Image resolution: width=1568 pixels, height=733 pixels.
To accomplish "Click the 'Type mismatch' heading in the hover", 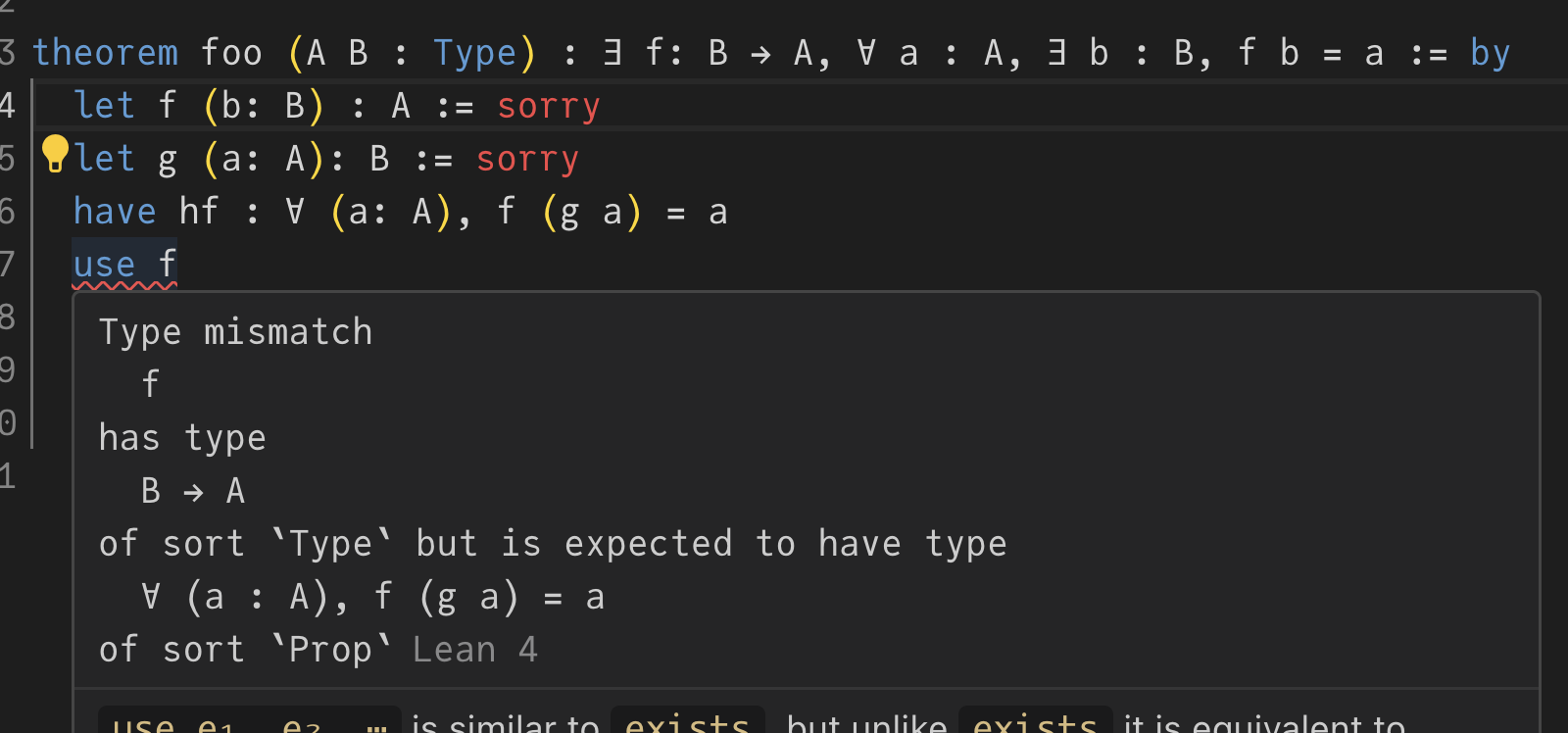I will click(x=235, y=332).
